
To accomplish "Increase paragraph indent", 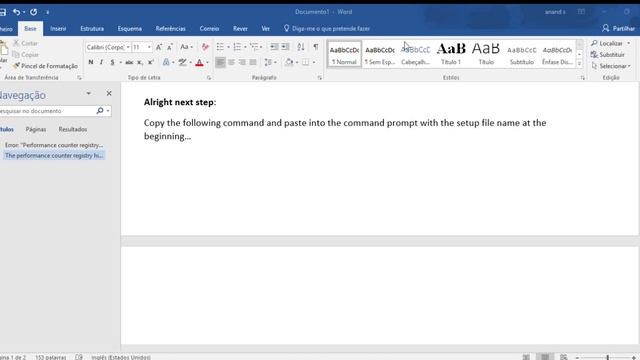I will tap(285, 47).
